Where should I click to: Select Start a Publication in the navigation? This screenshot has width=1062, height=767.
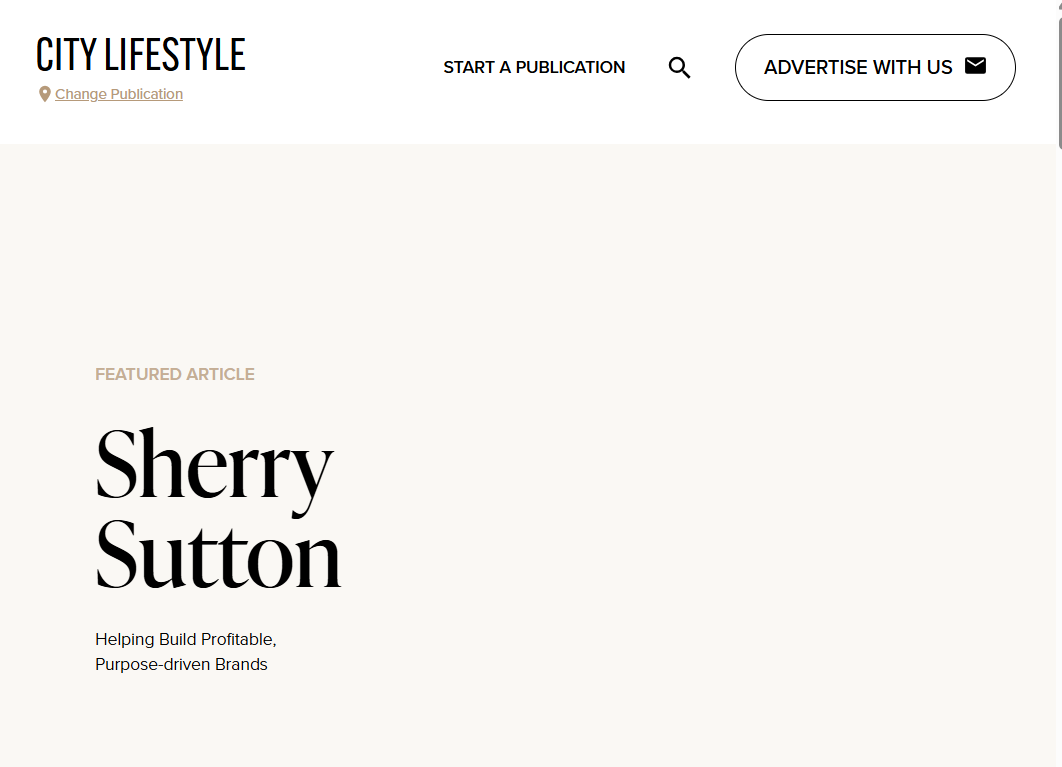534,67
